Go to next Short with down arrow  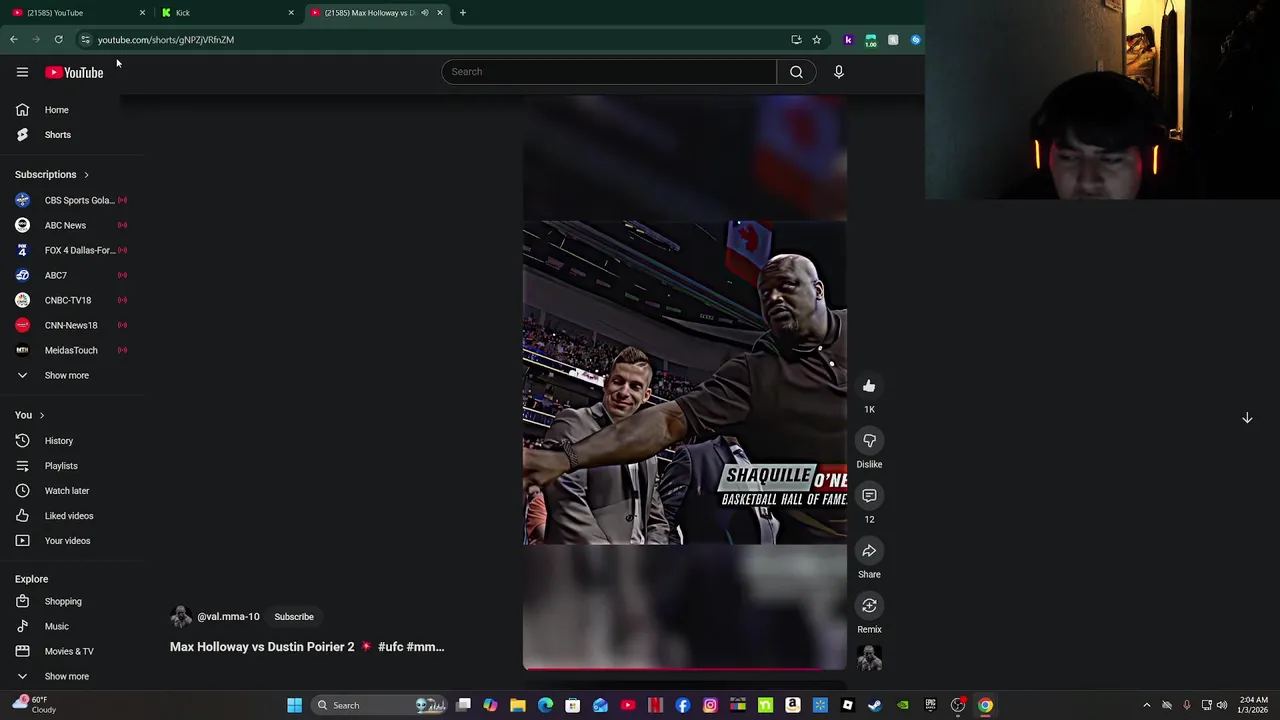[x=1247, y=418]
